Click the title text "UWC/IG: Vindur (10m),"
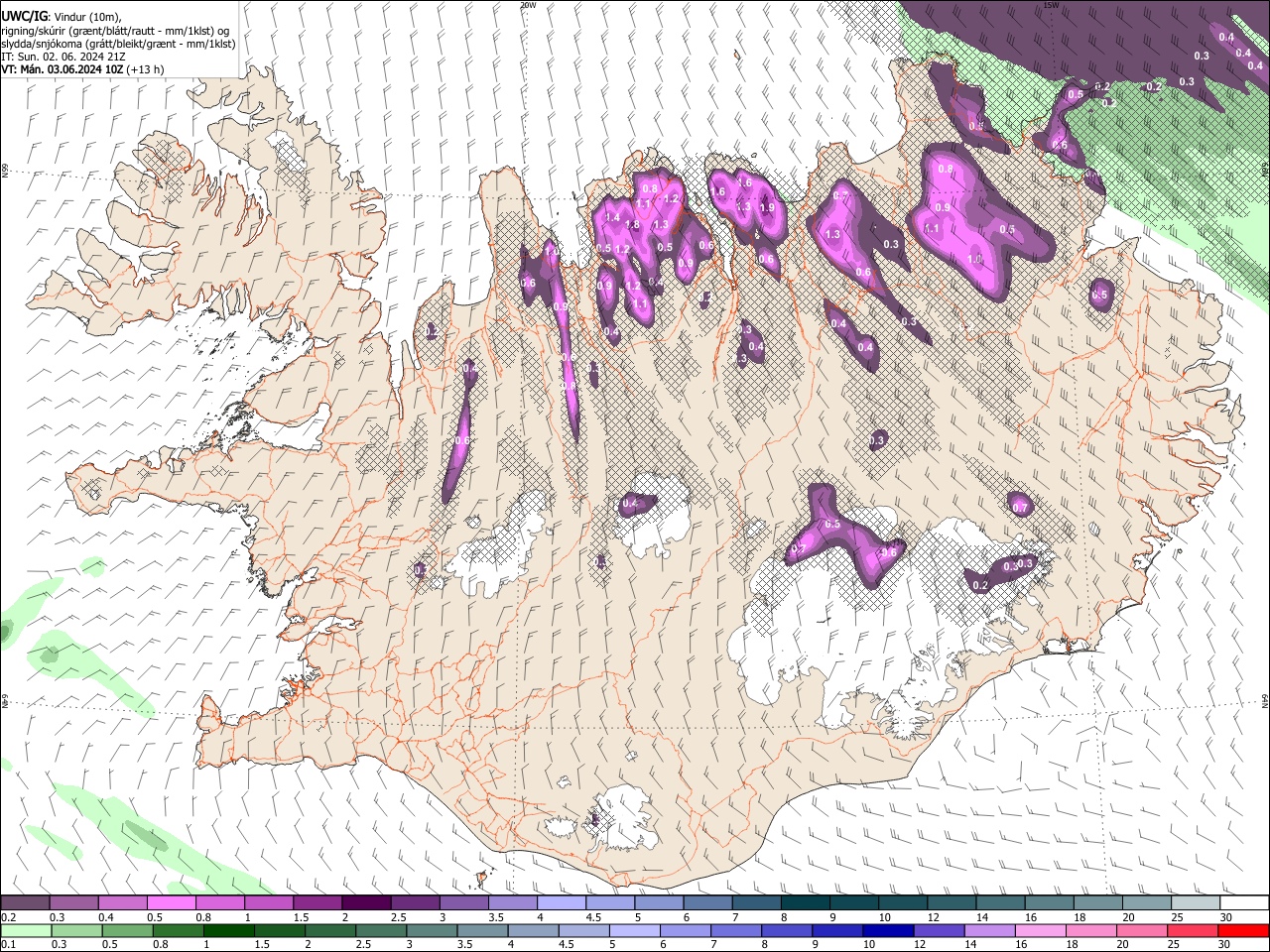This screenshot has height=952, width=1270. [62, 17]
